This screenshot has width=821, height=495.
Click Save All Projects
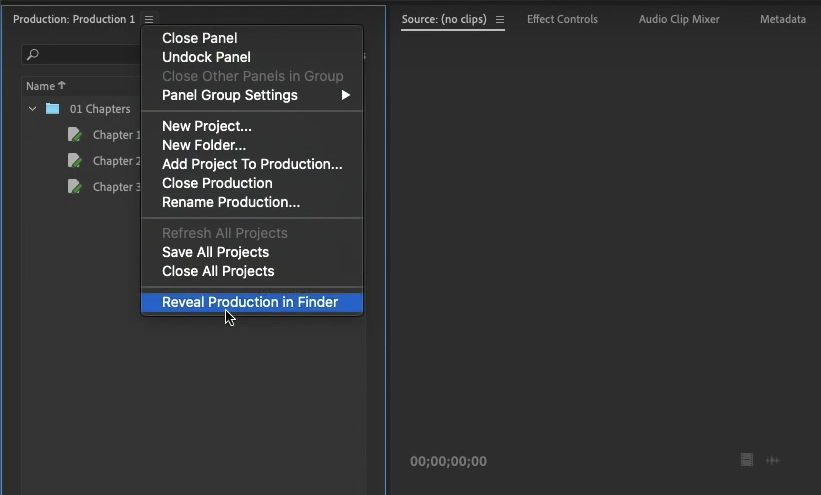click(x=215, y=252)
